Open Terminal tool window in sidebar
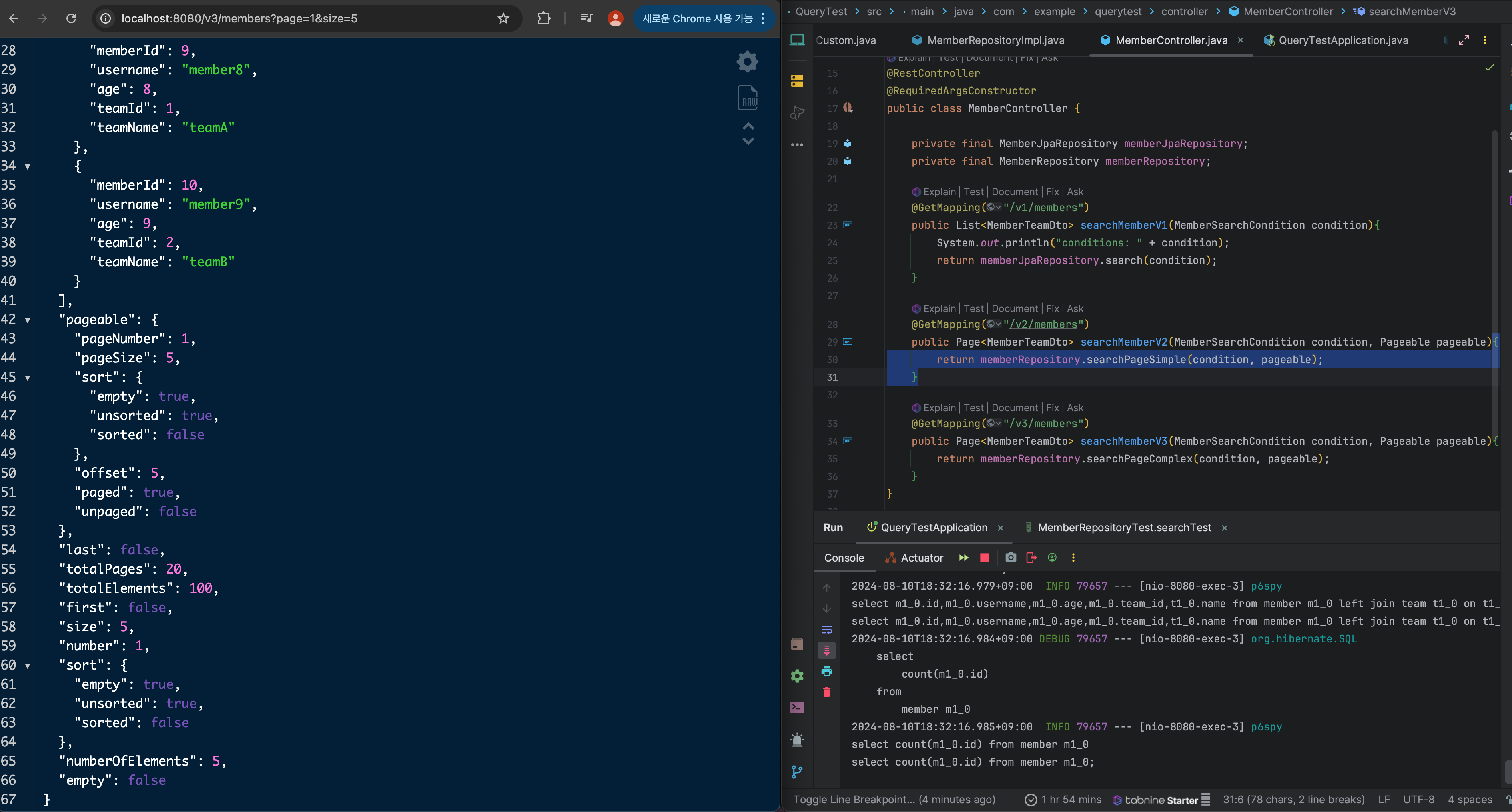Screen dimensions: 1512x812 point(797,708)
